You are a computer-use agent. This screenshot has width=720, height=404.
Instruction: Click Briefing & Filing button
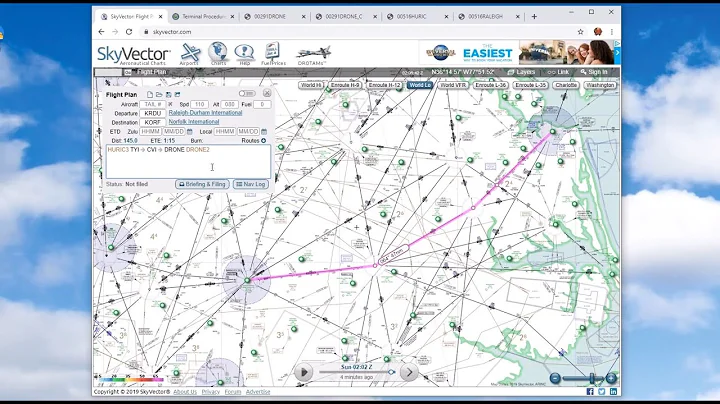coord(202,184)
